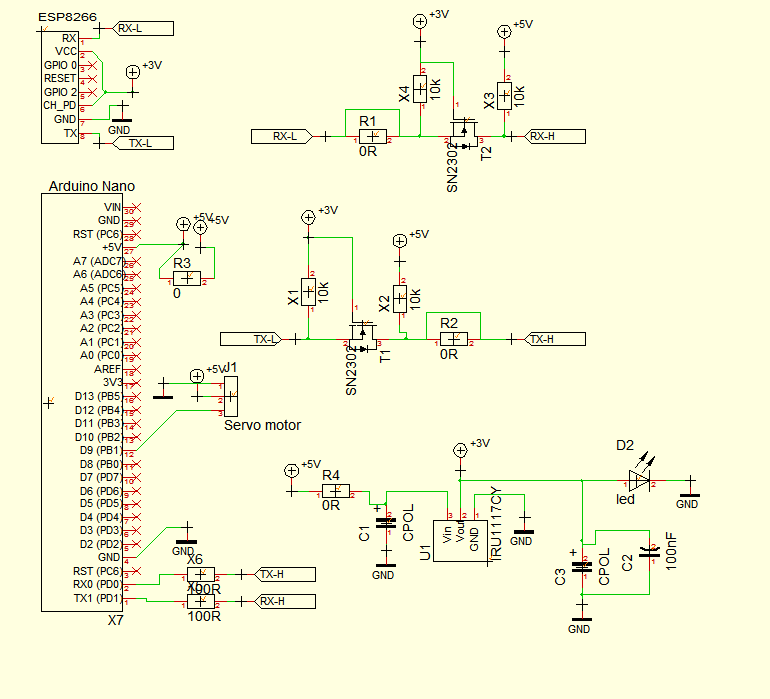770x699 pixels.
Task: Click the C1 polarized capacitor symbol
Action: click(384, 524)
